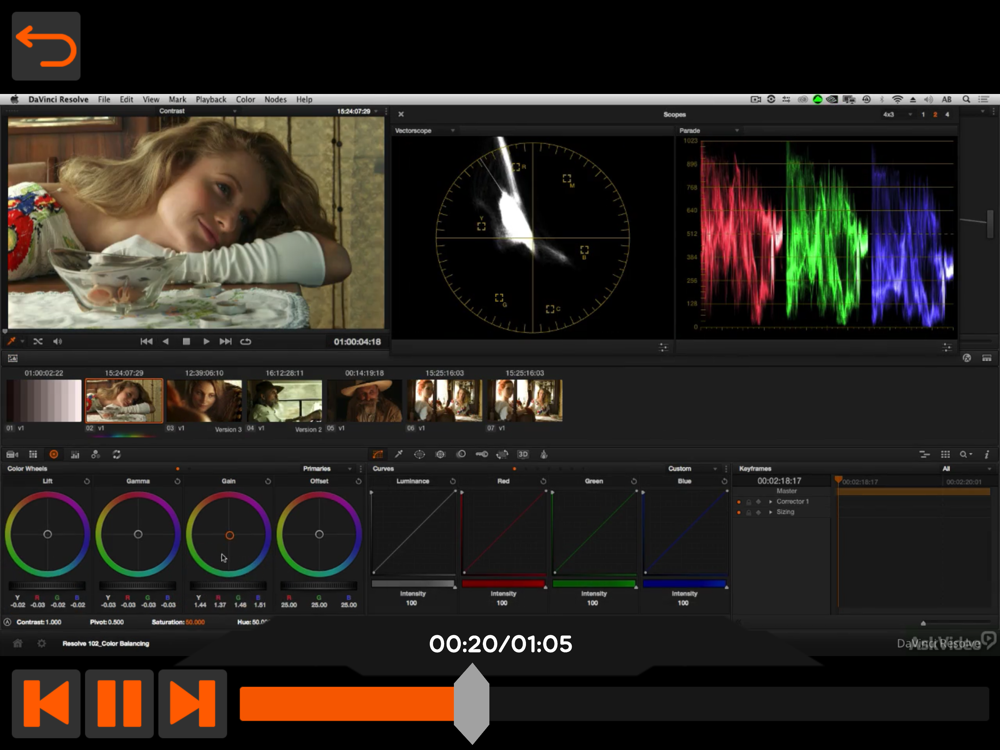Screen dimensions: 1000x750
Task: Open the Nodes menu
Action: [275, 100]
